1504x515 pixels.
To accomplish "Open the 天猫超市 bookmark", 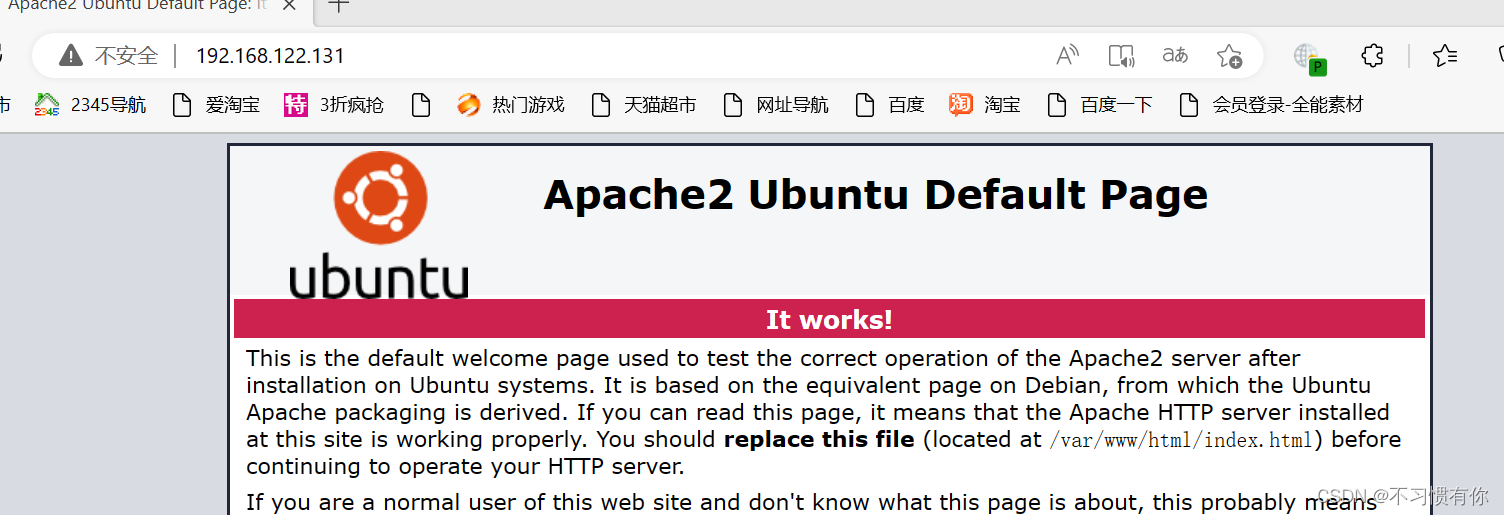I will point(644,105).
